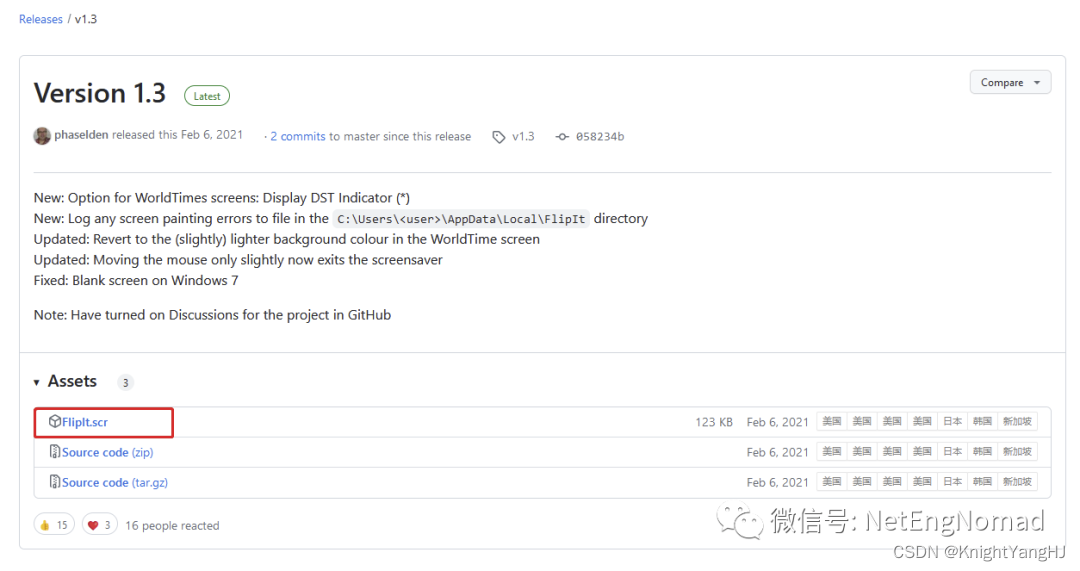The image size is (1080, 571).
Task: Click '16 people reacted' text
Action: pyautogui.click(x=172, y=526)
